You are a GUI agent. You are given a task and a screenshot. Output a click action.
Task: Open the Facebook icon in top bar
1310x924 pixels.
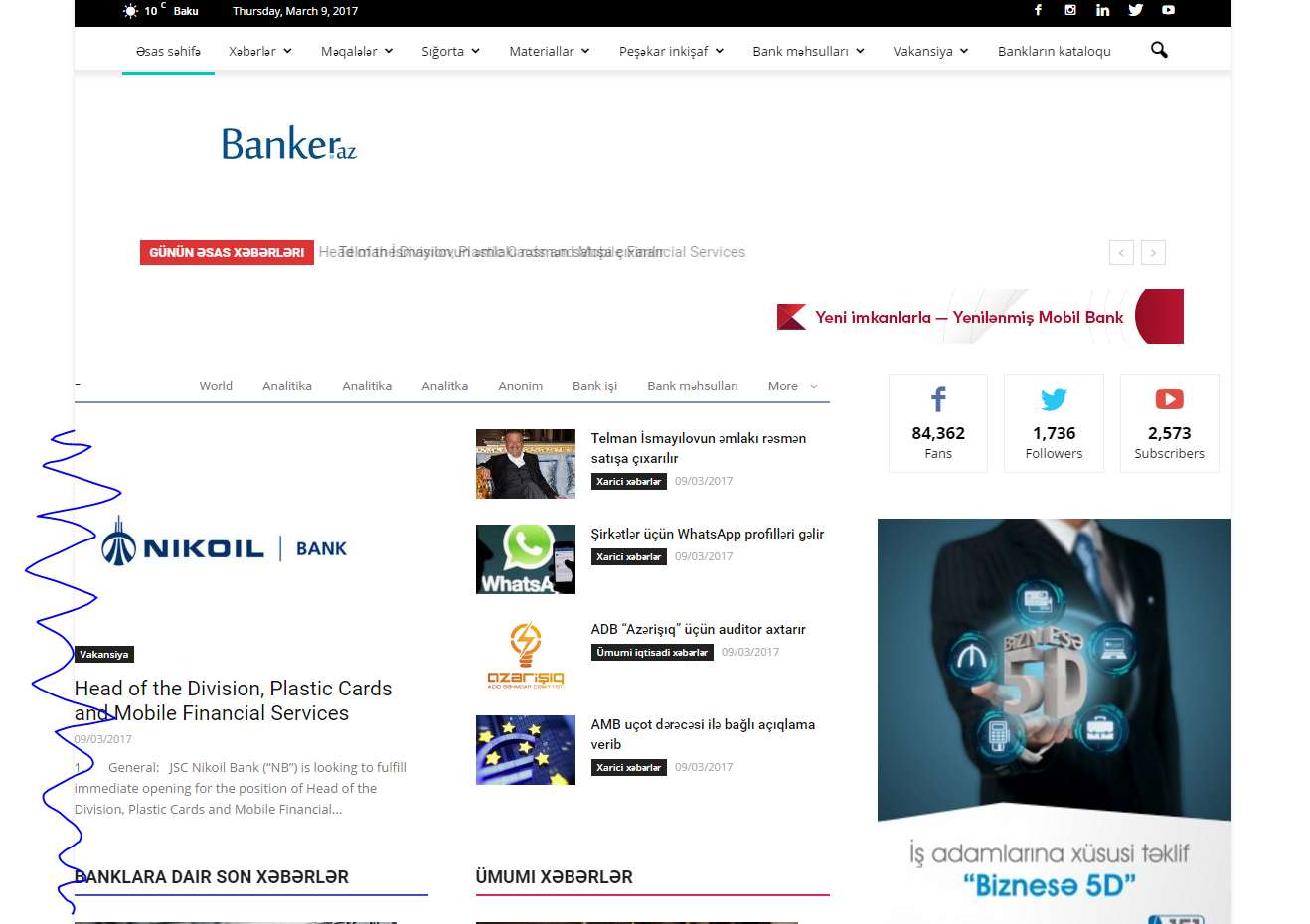1038,10
